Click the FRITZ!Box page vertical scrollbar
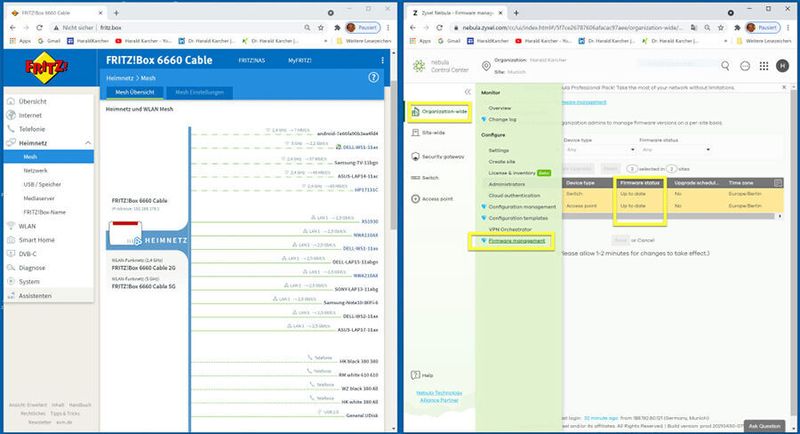This screenshot has height=434, width=800. (393, 156)
